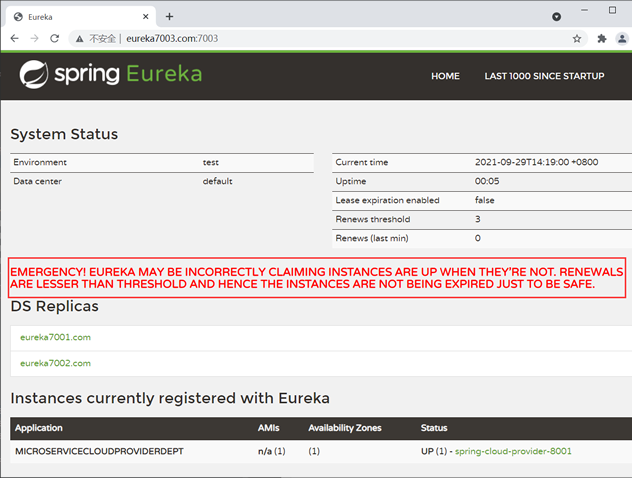
Task: Click the Data center value default
Action: [218, 181]
